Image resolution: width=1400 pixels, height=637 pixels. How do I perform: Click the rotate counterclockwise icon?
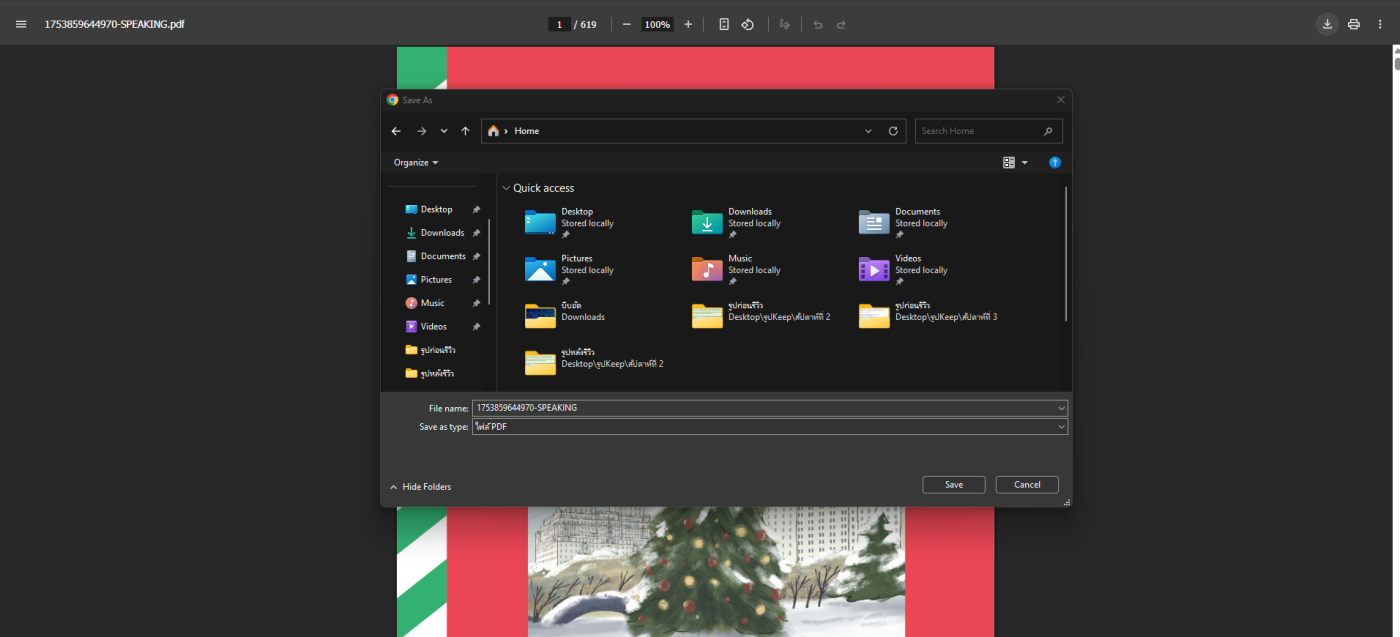click(747, 24)
